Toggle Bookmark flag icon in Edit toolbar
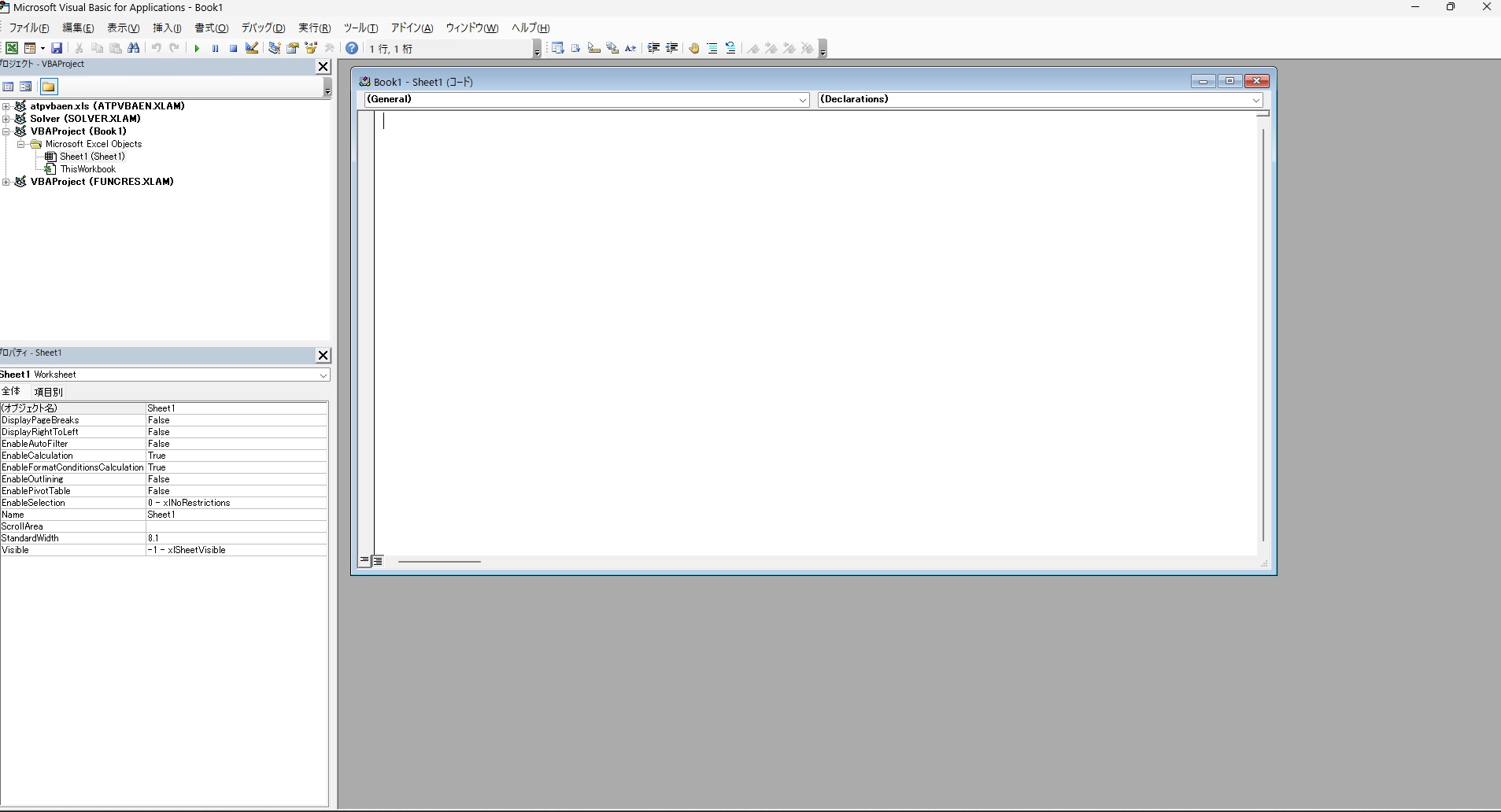Screen dimensions: 1501x812 (x=753, y=48)
